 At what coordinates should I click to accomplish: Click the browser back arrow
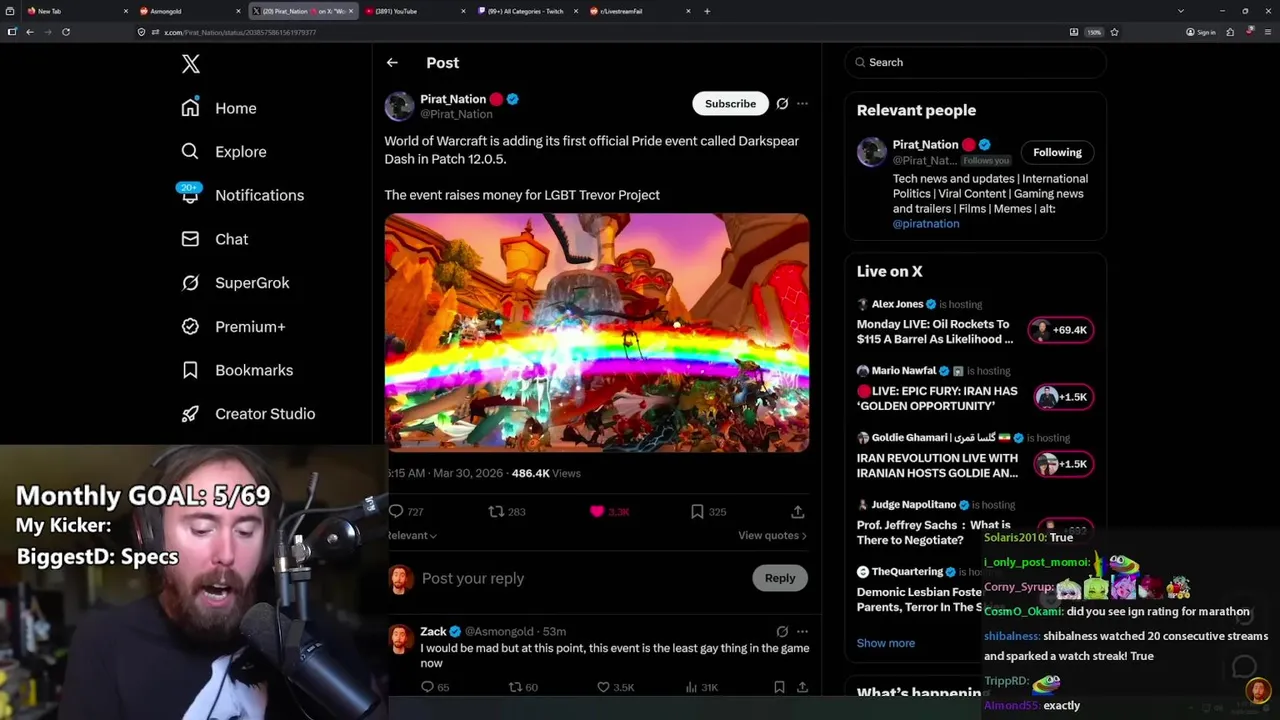click(30, 32)
